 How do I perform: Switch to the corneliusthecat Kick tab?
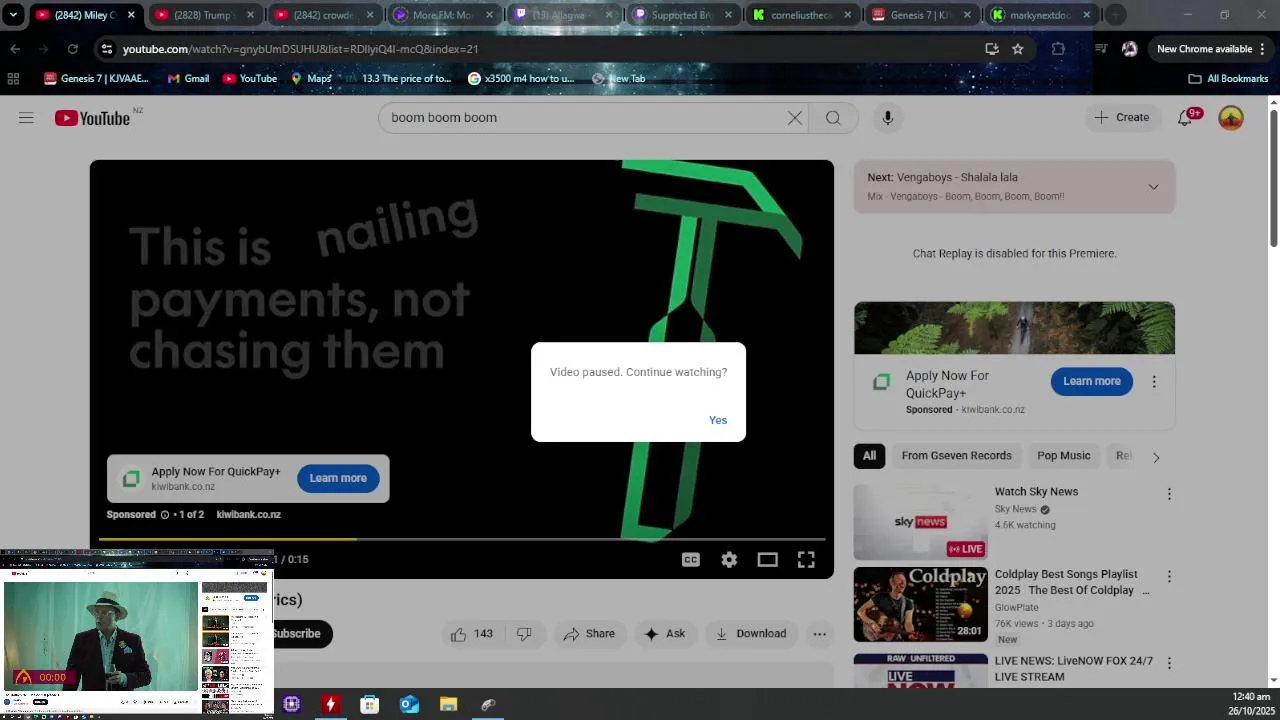[804, 15]
